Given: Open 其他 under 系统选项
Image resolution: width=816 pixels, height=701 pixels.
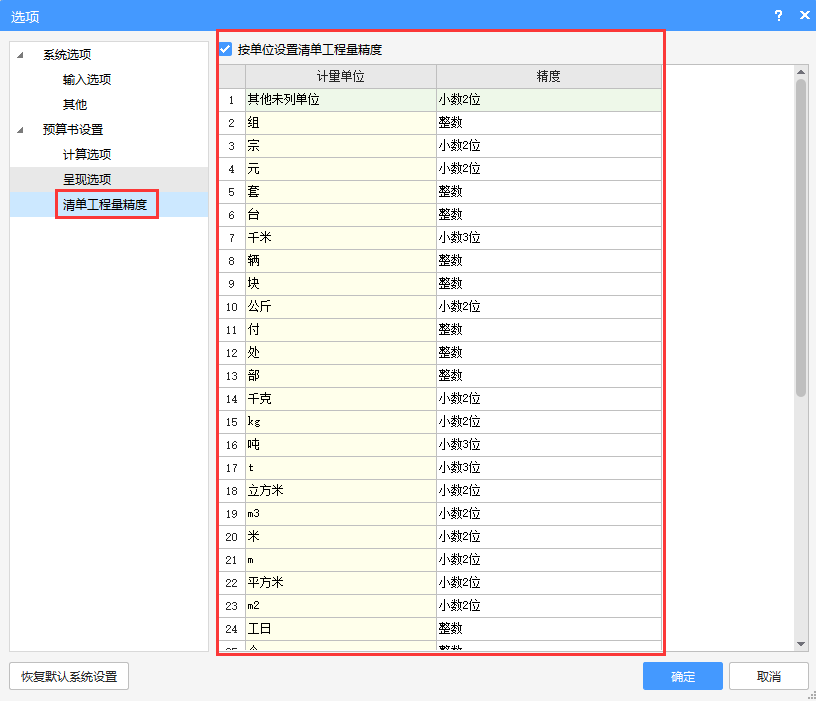Looking at the screenshot, I should 74,104.
